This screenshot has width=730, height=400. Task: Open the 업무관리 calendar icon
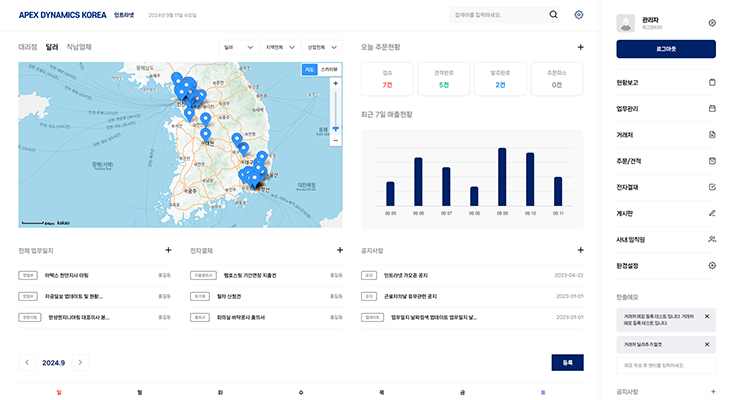[712, 108]
